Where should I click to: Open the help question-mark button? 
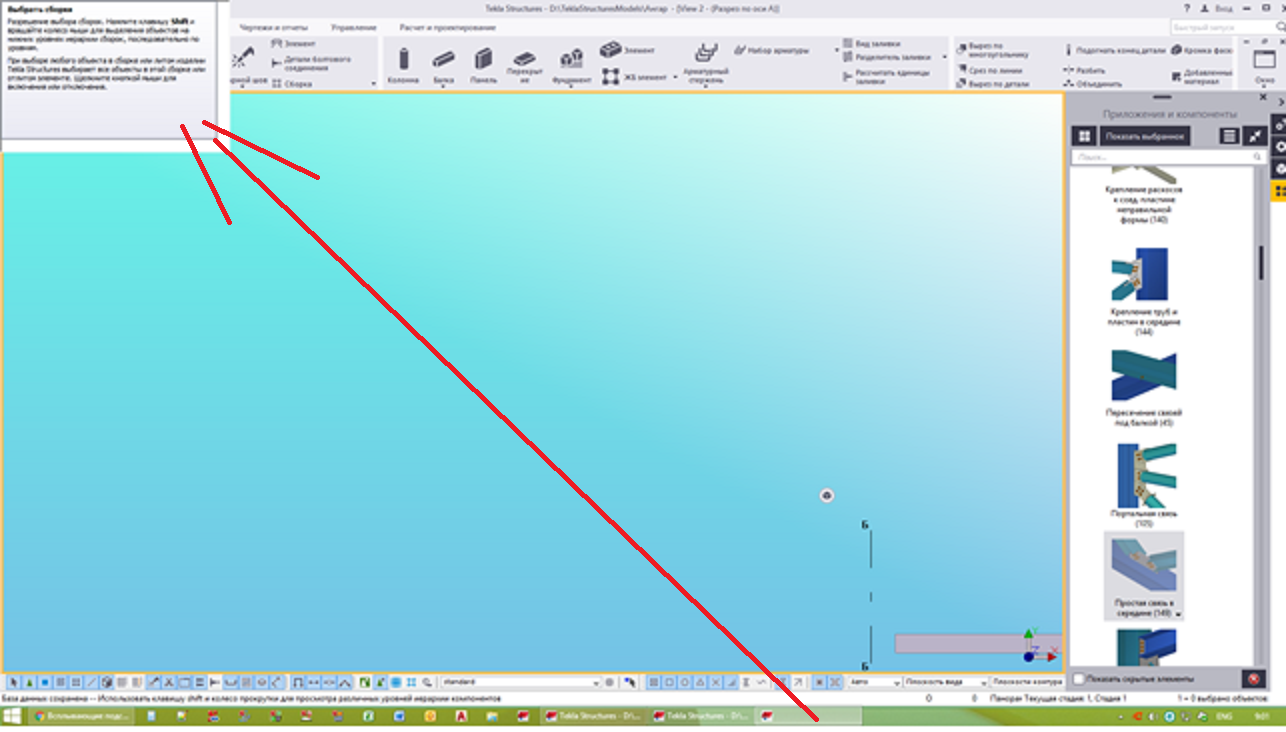1187,7
